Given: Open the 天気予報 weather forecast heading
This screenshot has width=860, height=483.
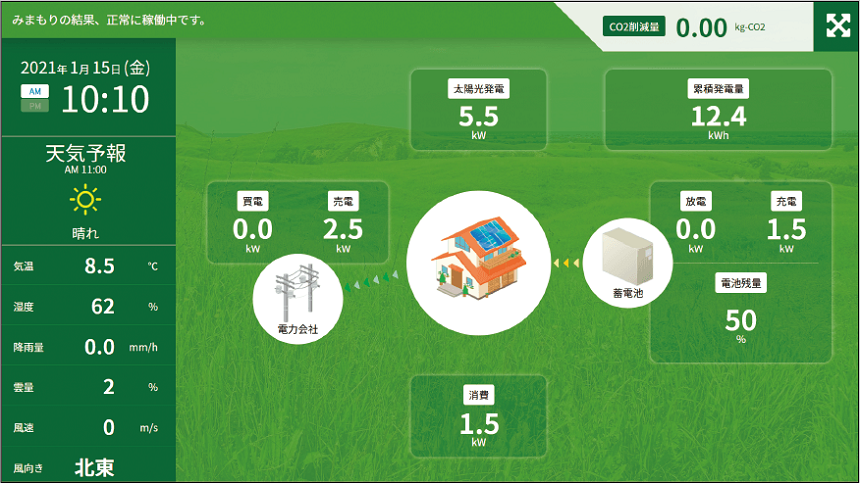Looking at the screenshot, I should [x=86, y=154].
